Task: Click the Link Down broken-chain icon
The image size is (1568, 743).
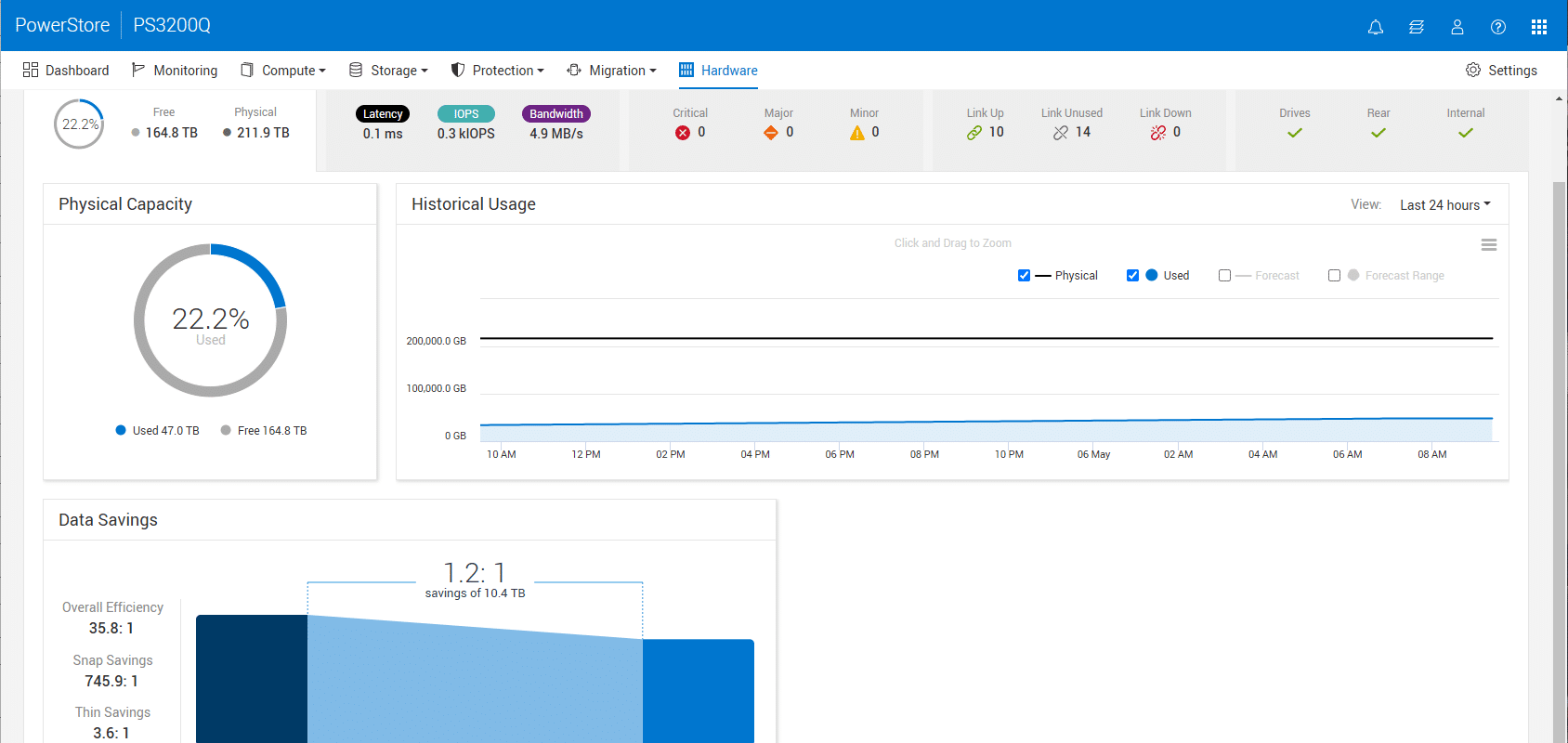Action: click(1158, 133)
